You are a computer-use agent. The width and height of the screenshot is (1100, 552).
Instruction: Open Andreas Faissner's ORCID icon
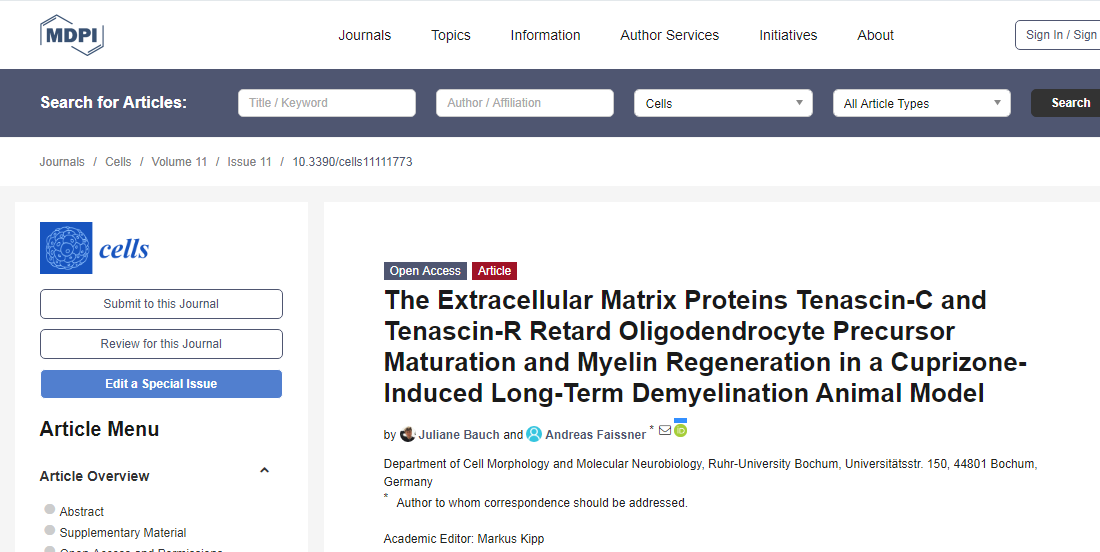[680, 430]
